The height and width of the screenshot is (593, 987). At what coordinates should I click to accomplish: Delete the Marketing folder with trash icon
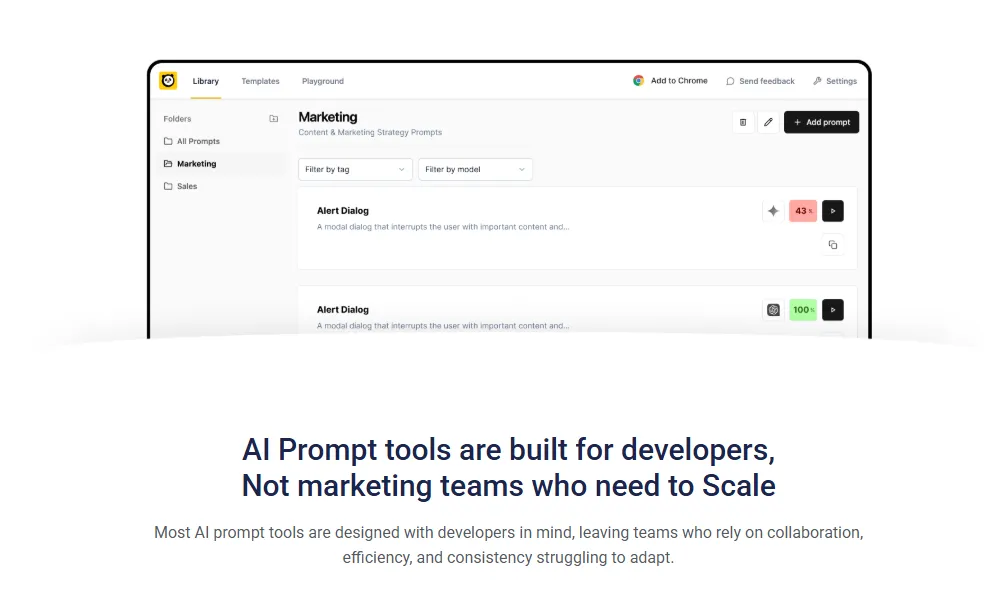(742, 122)
